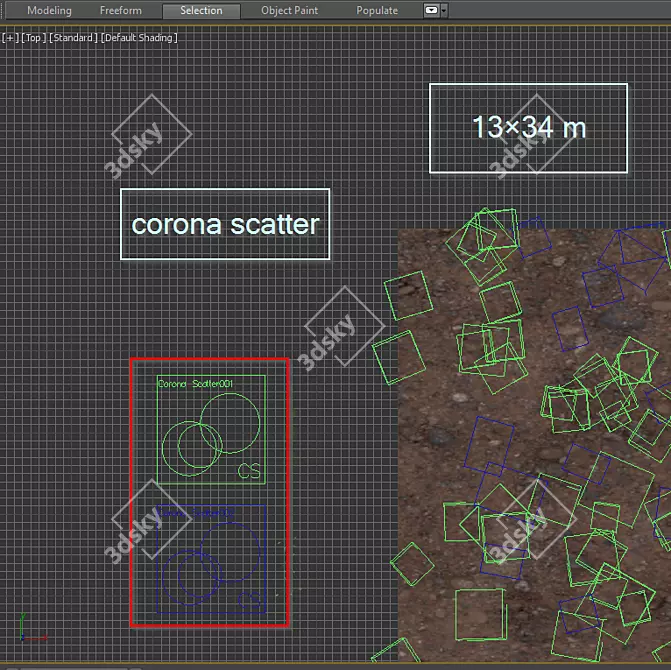Open the [Standard] viewport quality menu
The height and width of the screenshot is (670, 671).
pyautogui.click(x=73, y=38)
